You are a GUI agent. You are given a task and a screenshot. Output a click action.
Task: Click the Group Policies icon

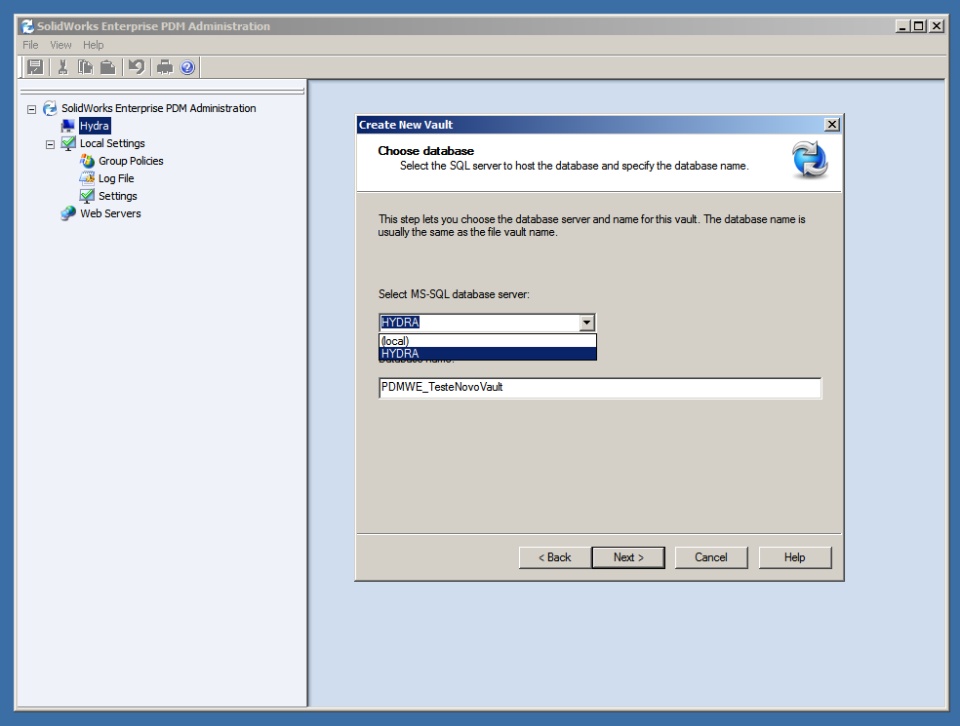click(x=88, y=161)
